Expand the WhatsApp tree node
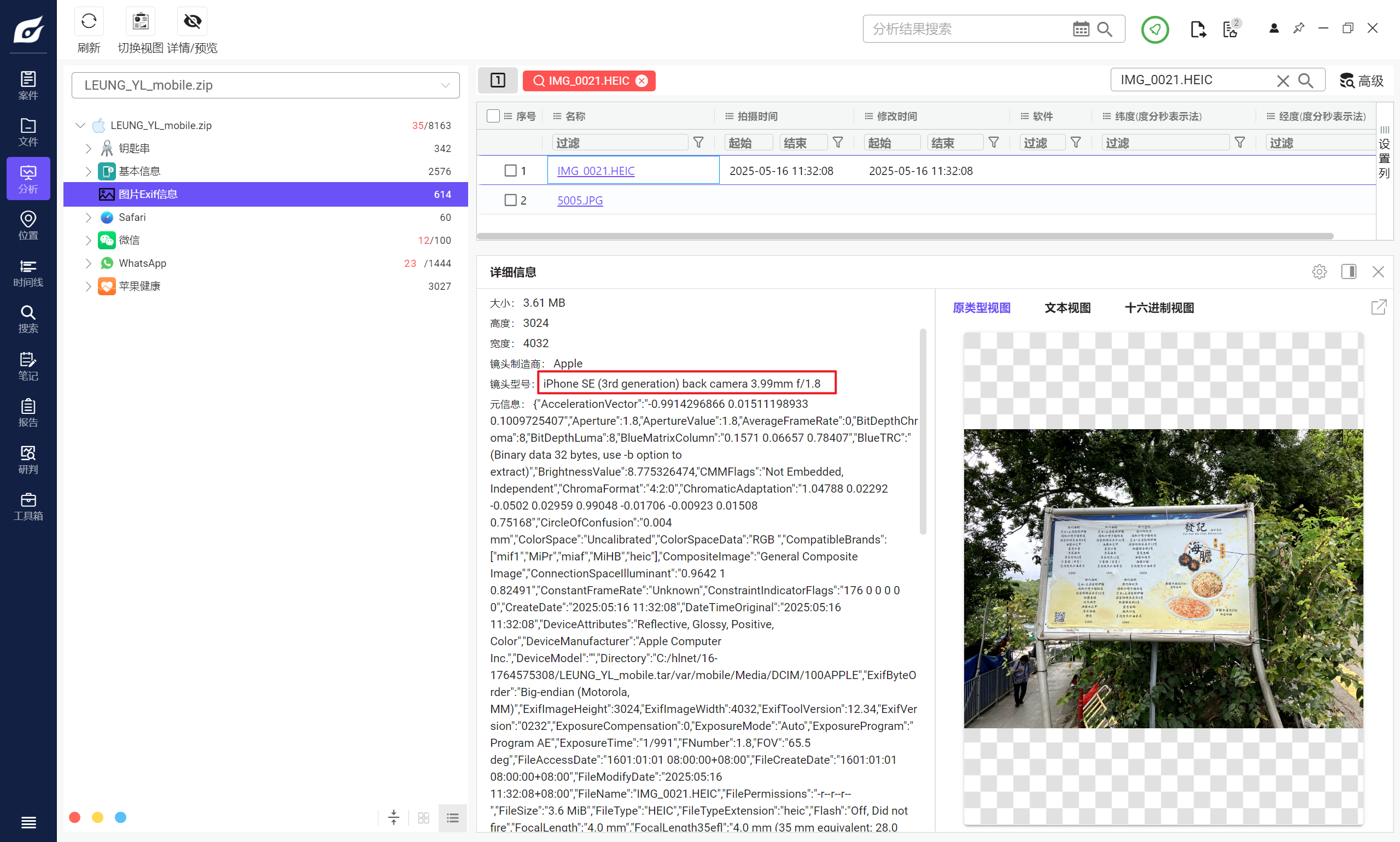The height and width of the screenshot is (842, 1400). point(88,264)
